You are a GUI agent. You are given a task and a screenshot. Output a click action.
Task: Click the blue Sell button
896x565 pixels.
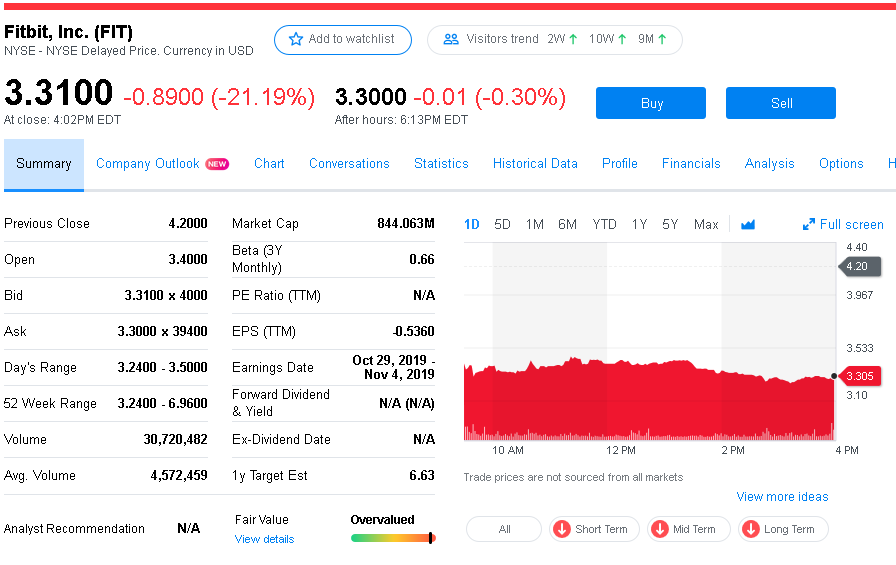[x=781, y=103]
